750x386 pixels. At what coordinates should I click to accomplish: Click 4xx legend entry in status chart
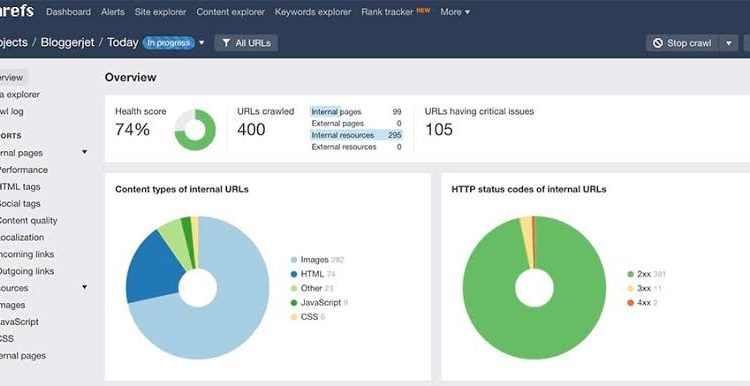643,302
